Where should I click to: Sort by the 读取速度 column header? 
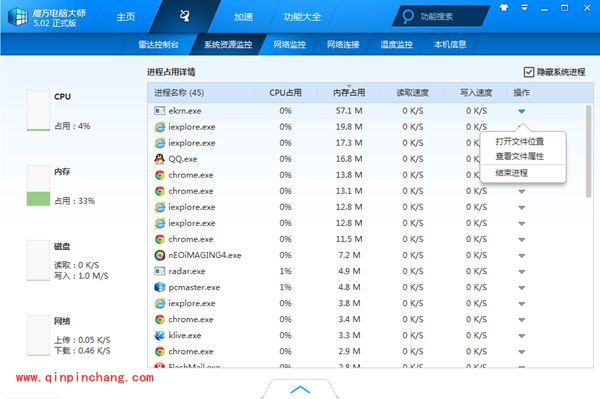tap(412, 93)
